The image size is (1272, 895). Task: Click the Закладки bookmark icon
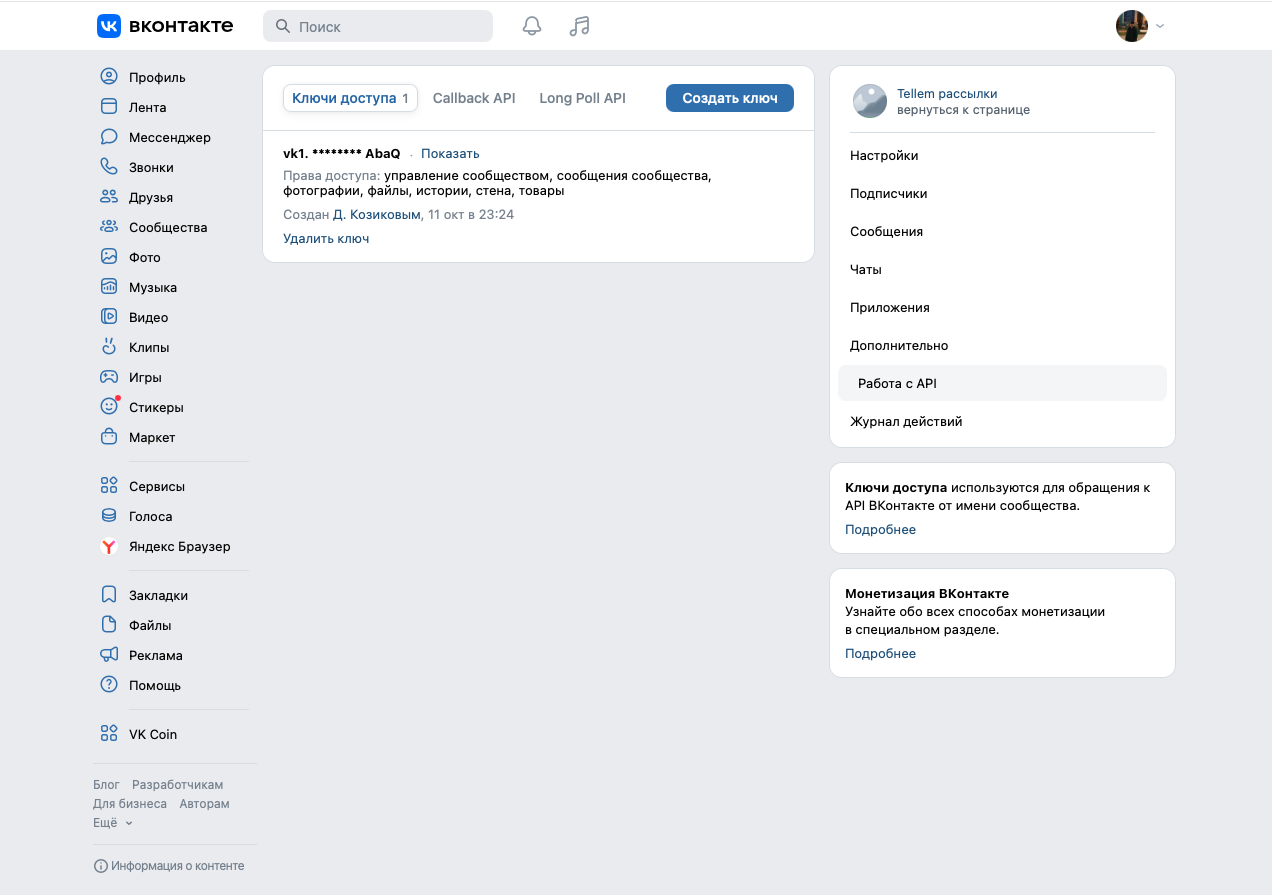tap(109, 595)
